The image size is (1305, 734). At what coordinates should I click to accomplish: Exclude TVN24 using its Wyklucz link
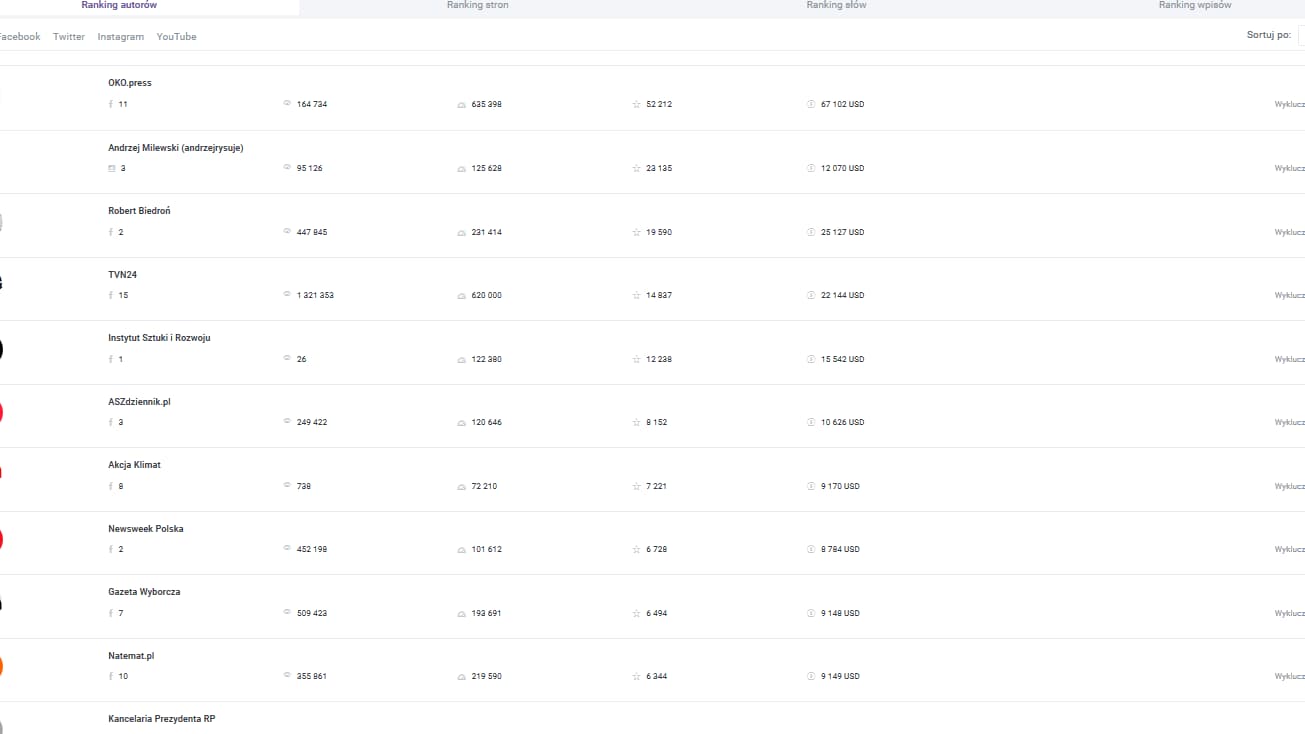coord(1289,295)
